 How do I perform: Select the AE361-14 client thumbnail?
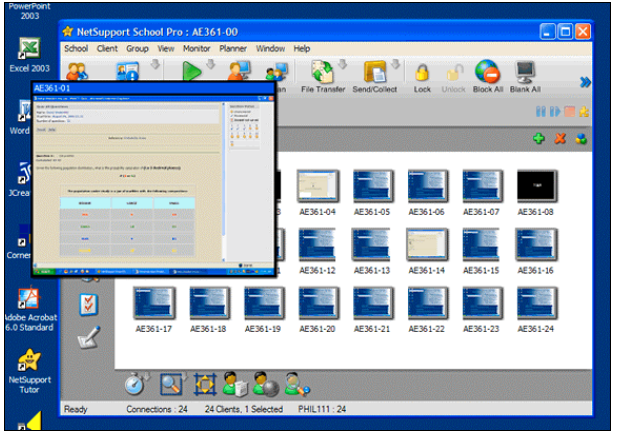tap(427, 244)
